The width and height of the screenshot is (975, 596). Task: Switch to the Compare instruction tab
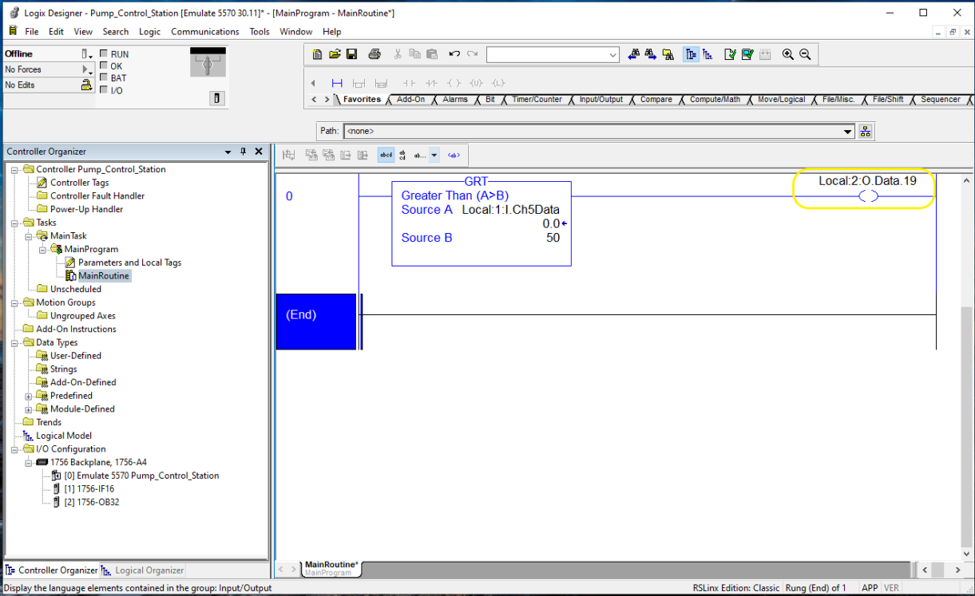point(656,100)
